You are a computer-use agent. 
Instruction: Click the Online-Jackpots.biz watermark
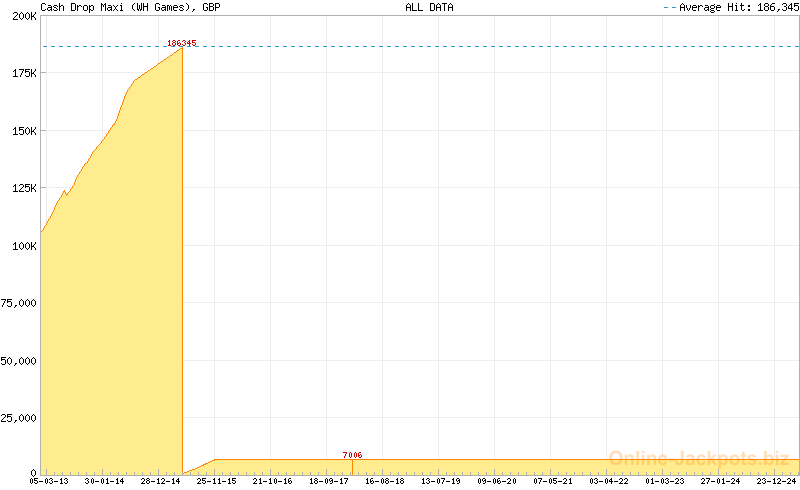699,459
